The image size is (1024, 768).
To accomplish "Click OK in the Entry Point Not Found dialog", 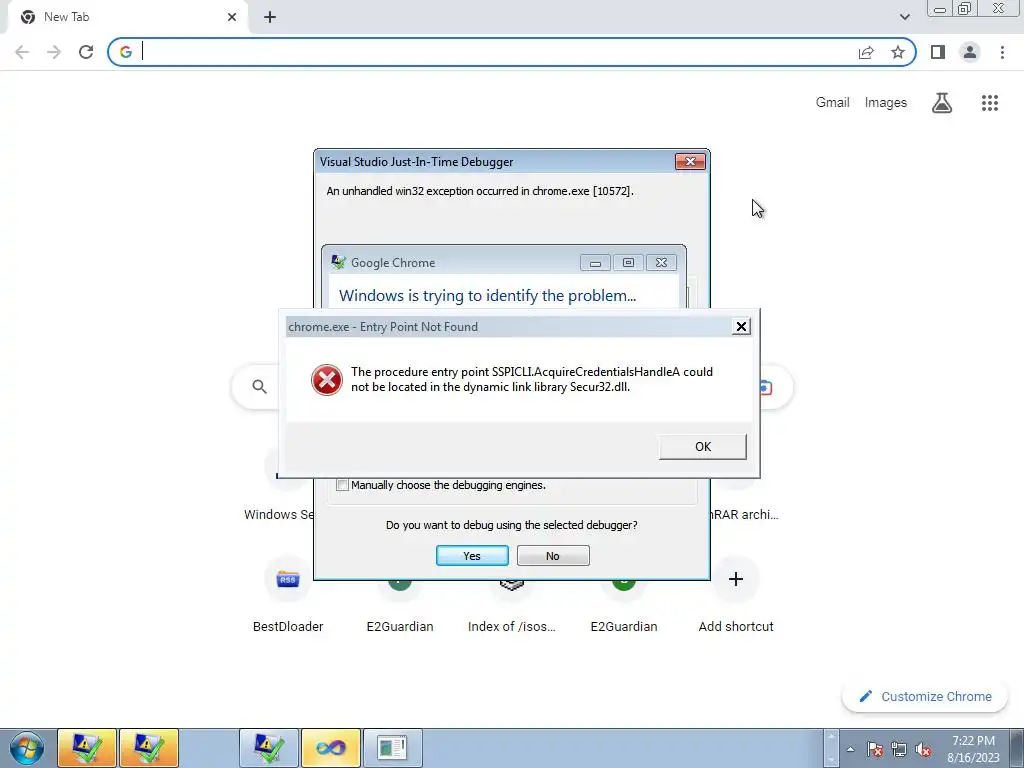I will click(x=703, y=447).
